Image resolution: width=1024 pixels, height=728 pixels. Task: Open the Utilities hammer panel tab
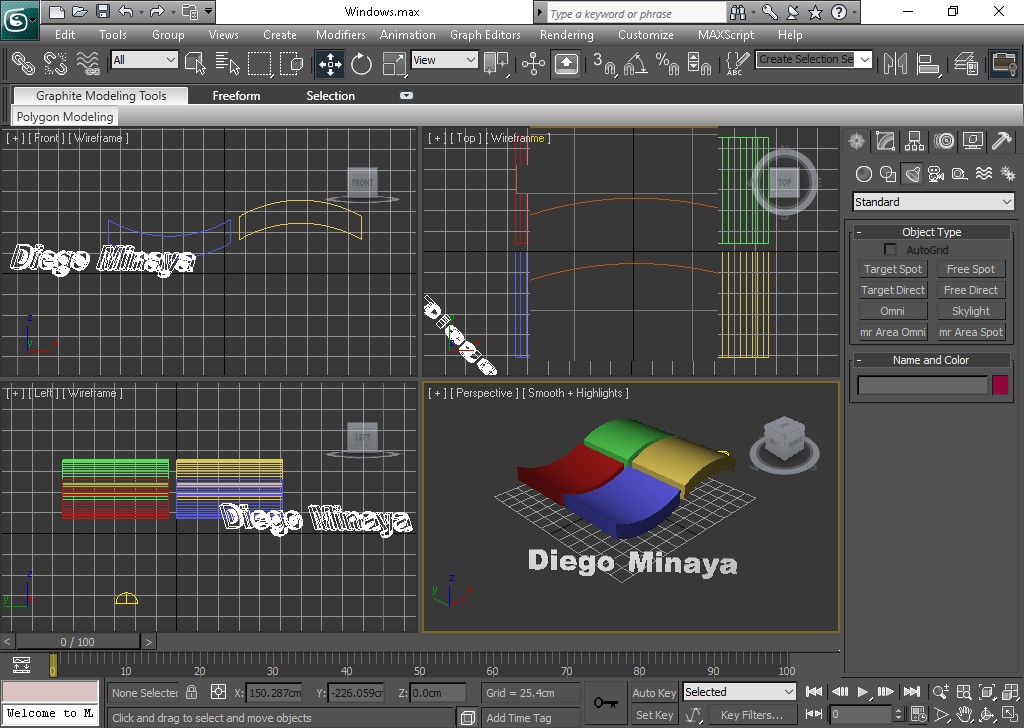pos(1001,140)
